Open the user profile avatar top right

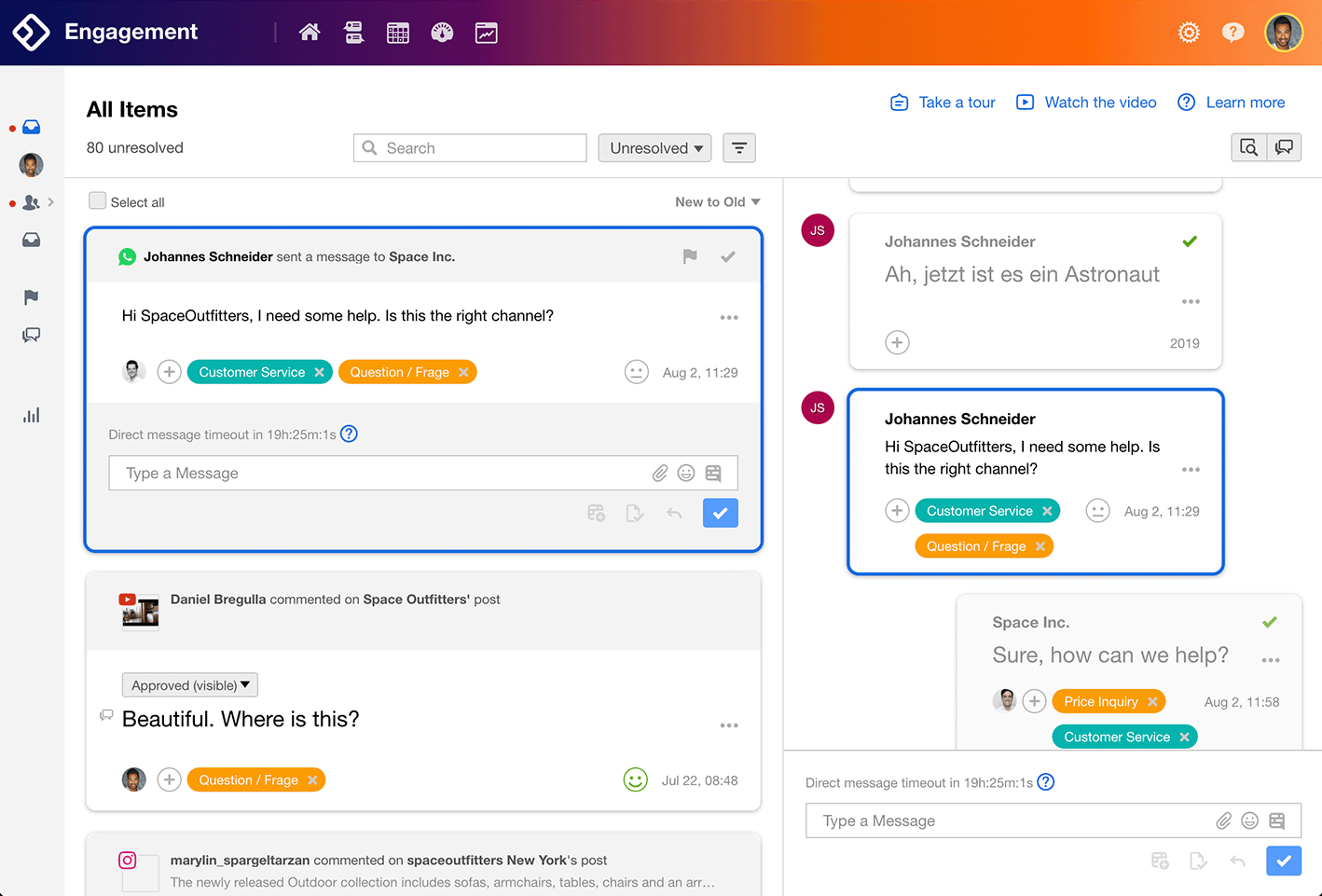1284,33
